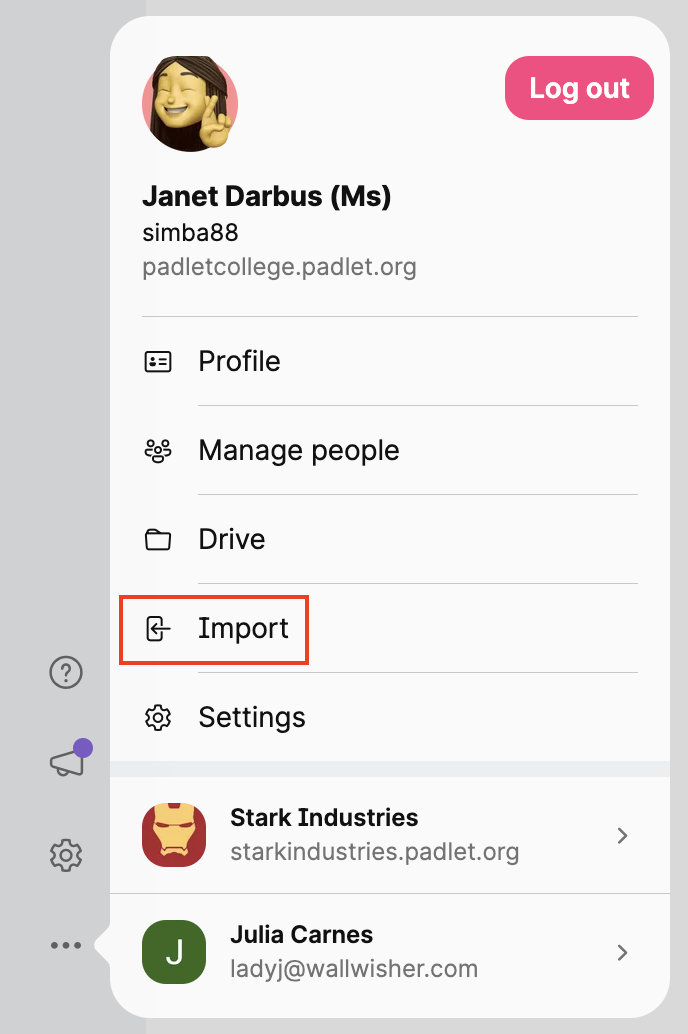
Task: Open the help question mark icon
Action: 66,673
